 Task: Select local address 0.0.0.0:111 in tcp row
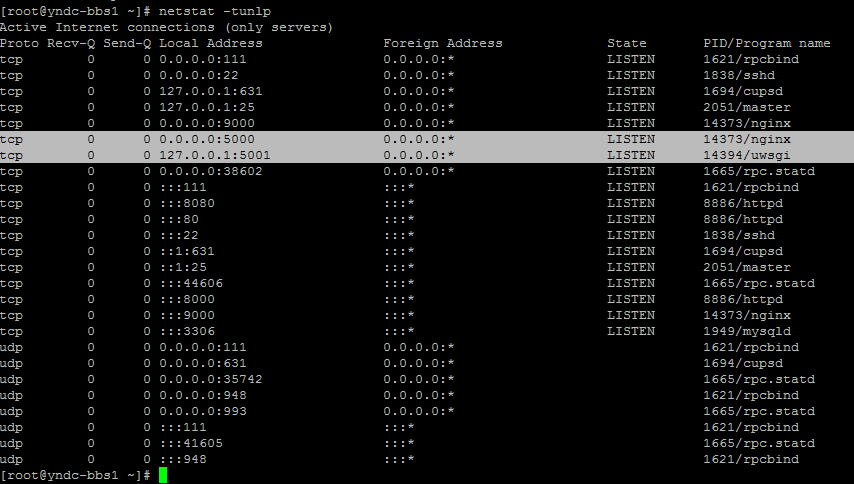203,59
